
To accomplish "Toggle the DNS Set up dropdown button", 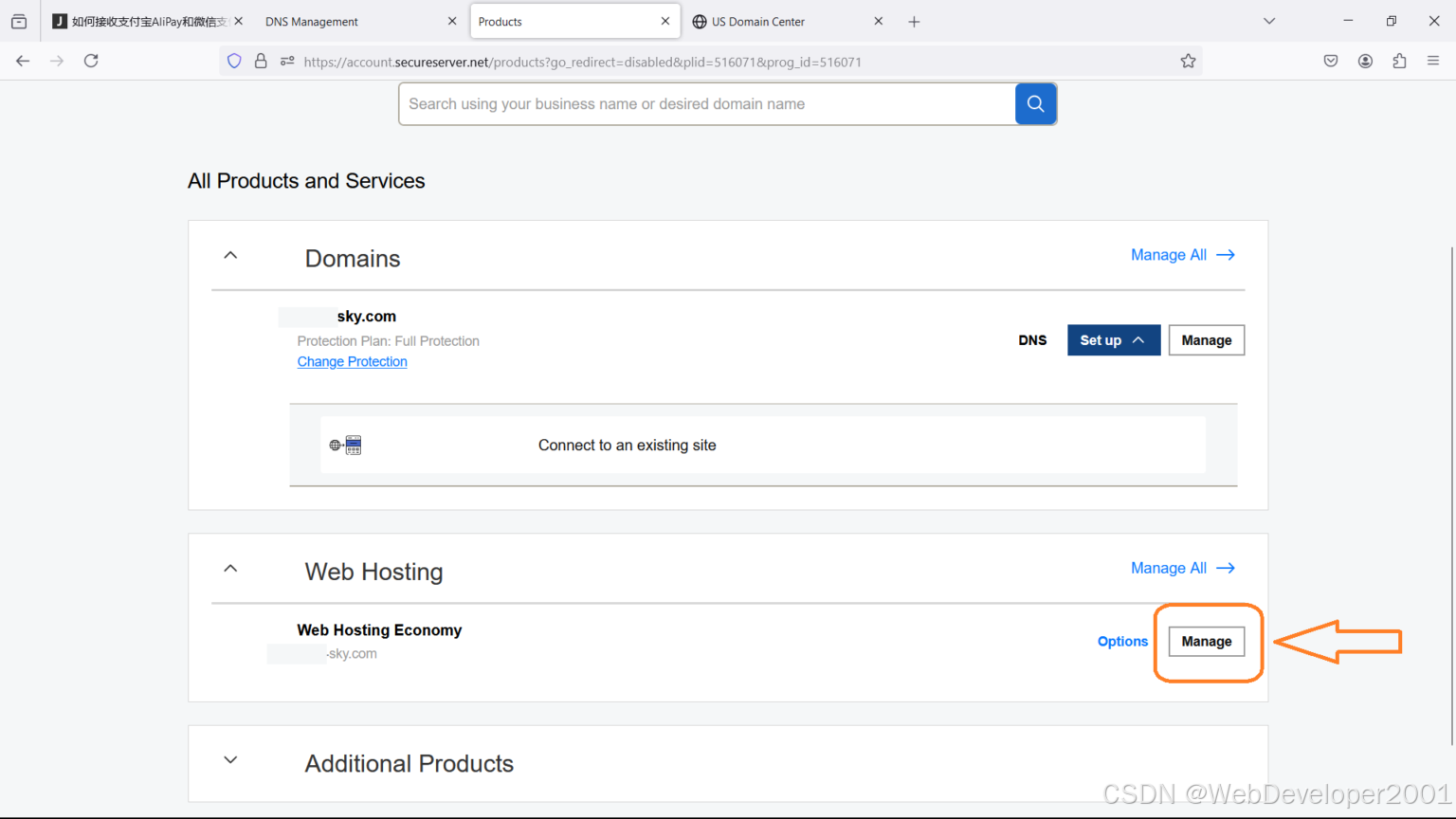I will pyautogui.click(x=1114, y=340).
